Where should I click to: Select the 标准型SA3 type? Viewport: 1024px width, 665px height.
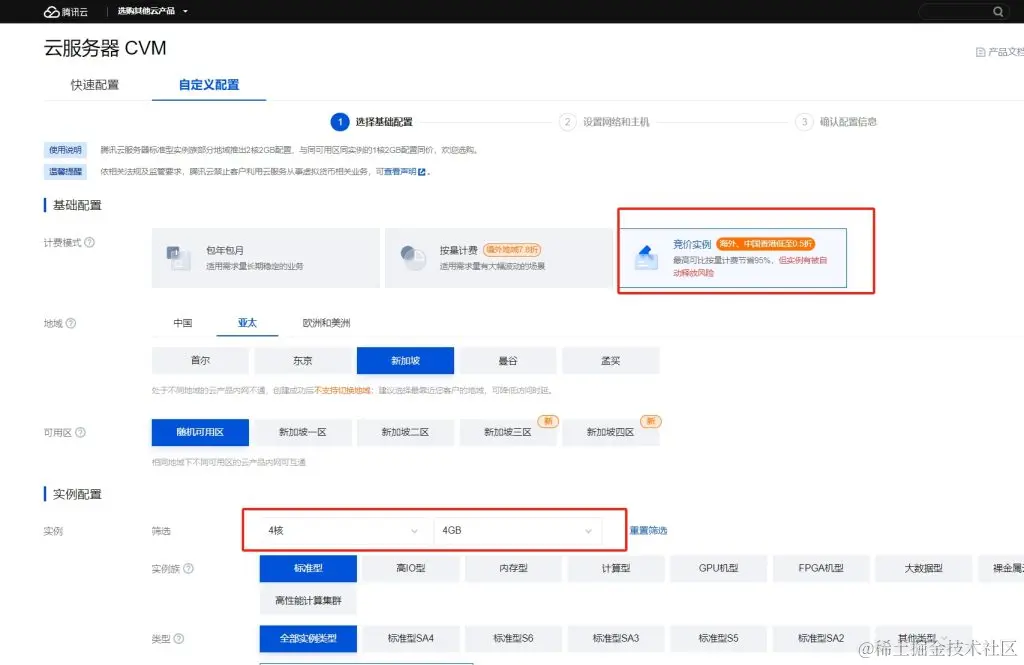click(616, 638)
